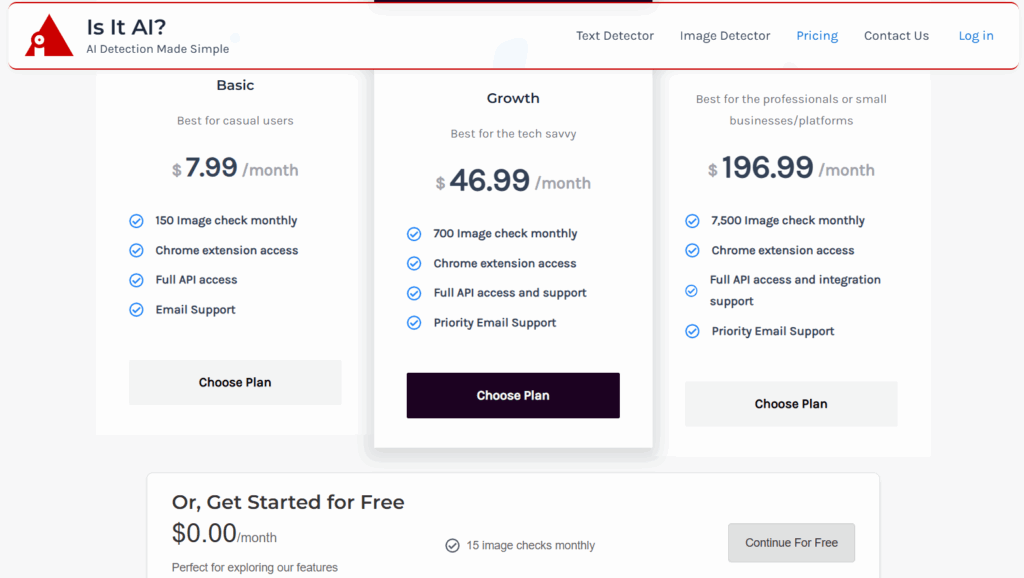Choose the Basic $7.99 plan
This screenshot has width=1024, height=578.
[x=235, y=382]
